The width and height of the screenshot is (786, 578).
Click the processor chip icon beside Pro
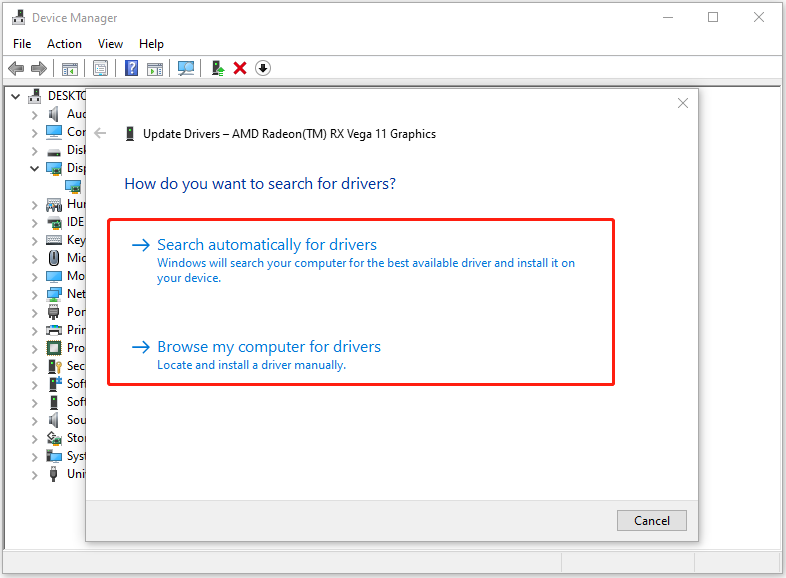tap(54, 348)
